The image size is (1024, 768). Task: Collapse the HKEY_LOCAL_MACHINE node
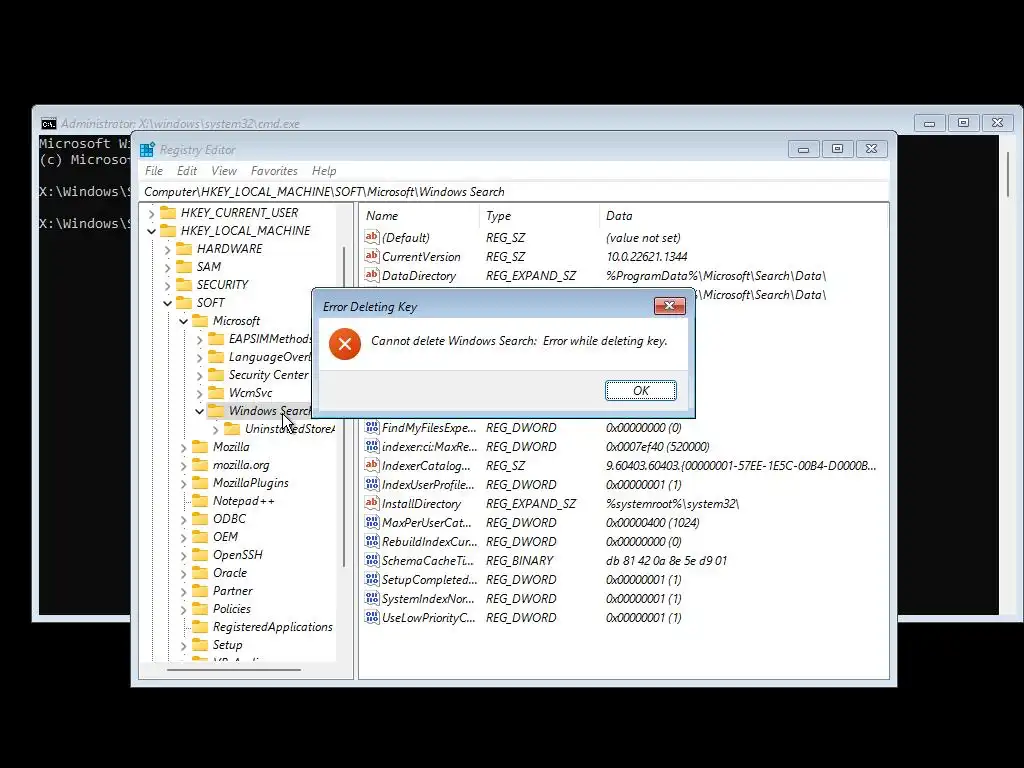[x=152, y=231]
